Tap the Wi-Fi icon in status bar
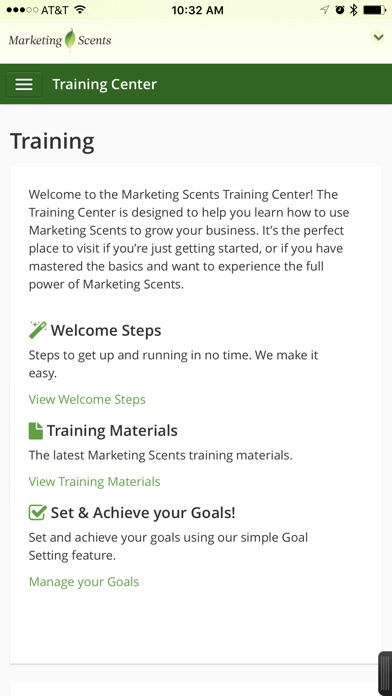This screenshot has height=696, width=392. tap(80, 10)
